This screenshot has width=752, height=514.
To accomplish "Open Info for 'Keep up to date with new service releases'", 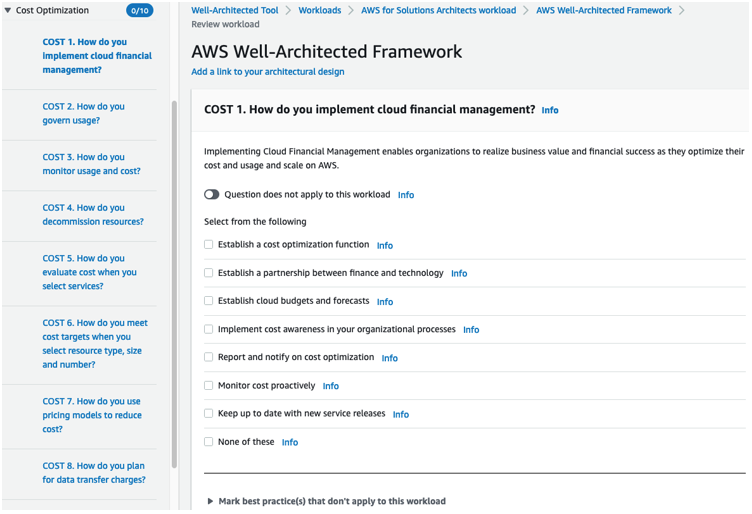I will pyautogui.click(x=400, y=414).
